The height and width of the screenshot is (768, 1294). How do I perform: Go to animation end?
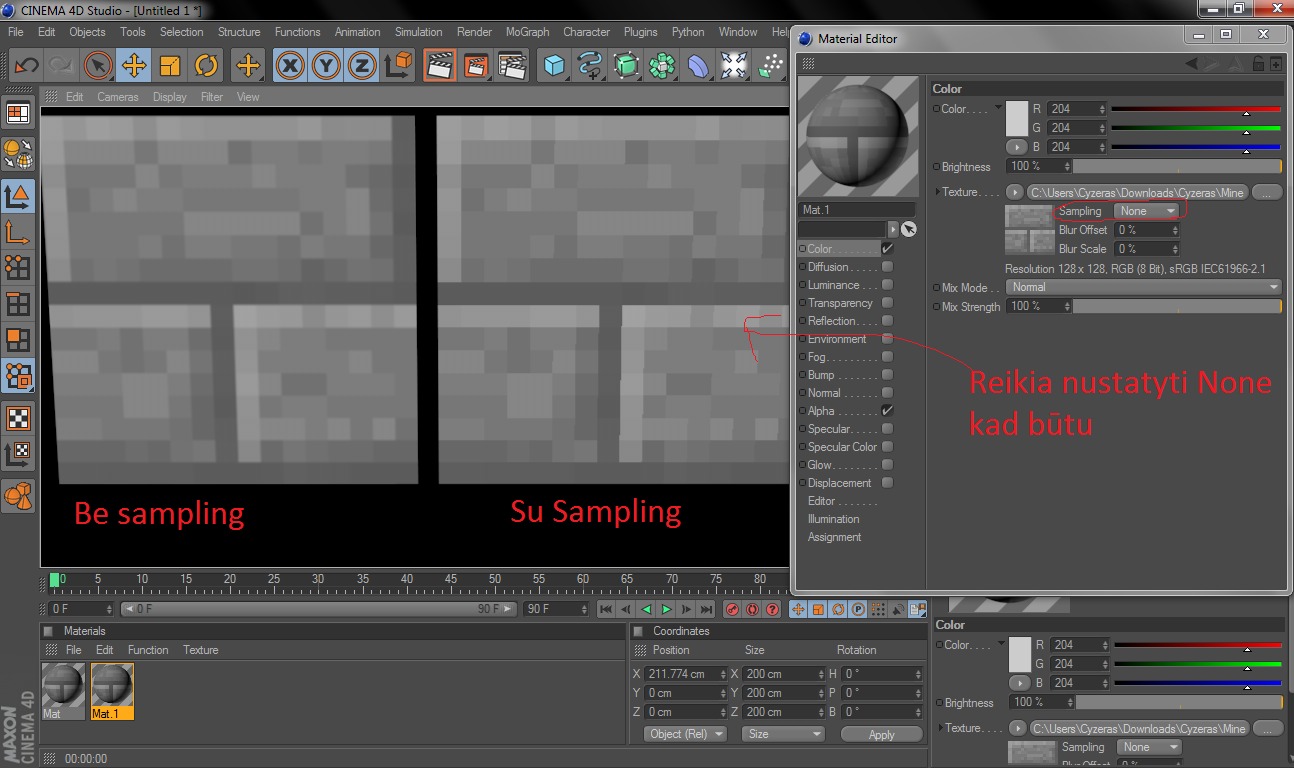707,609
